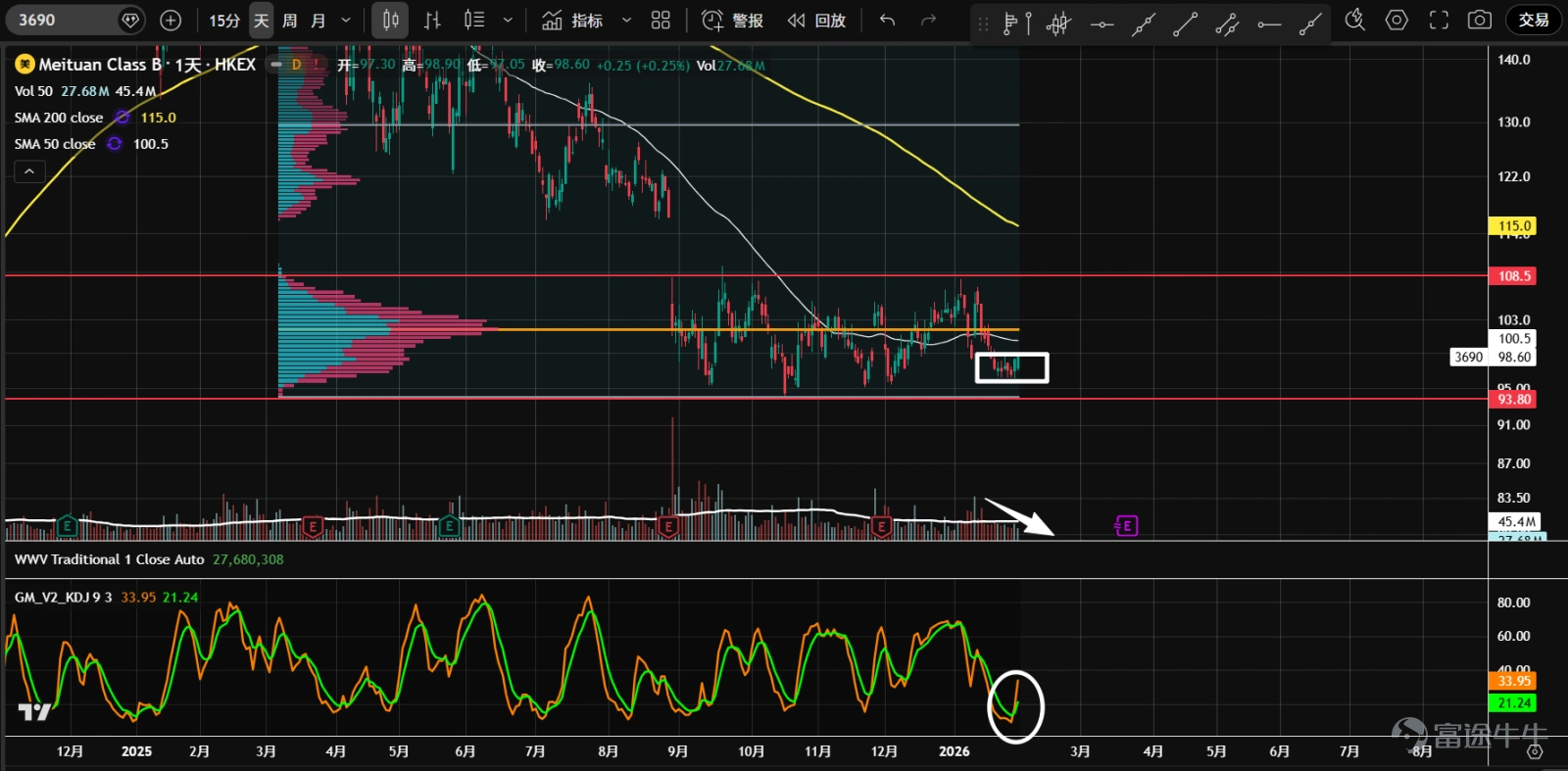
Task: Select the SMA 200 close legend
Action: click(59, 118)
